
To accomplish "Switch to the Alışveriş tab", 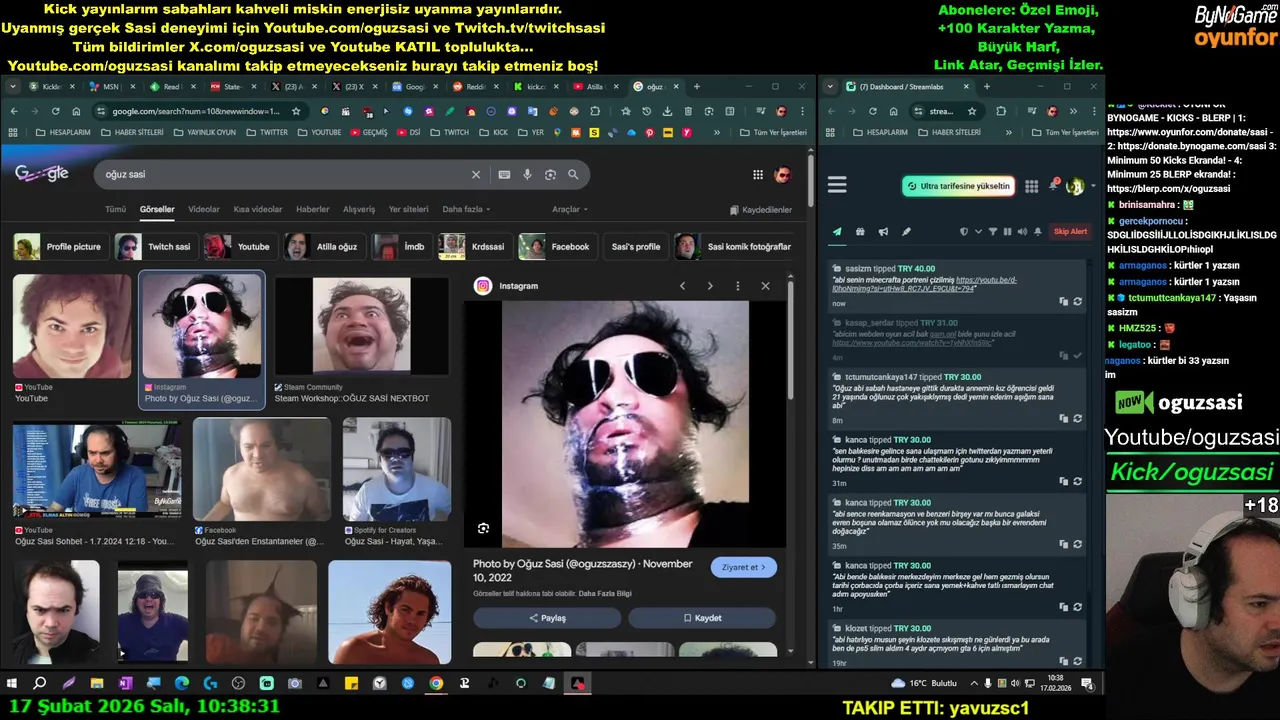I will 359,209.
